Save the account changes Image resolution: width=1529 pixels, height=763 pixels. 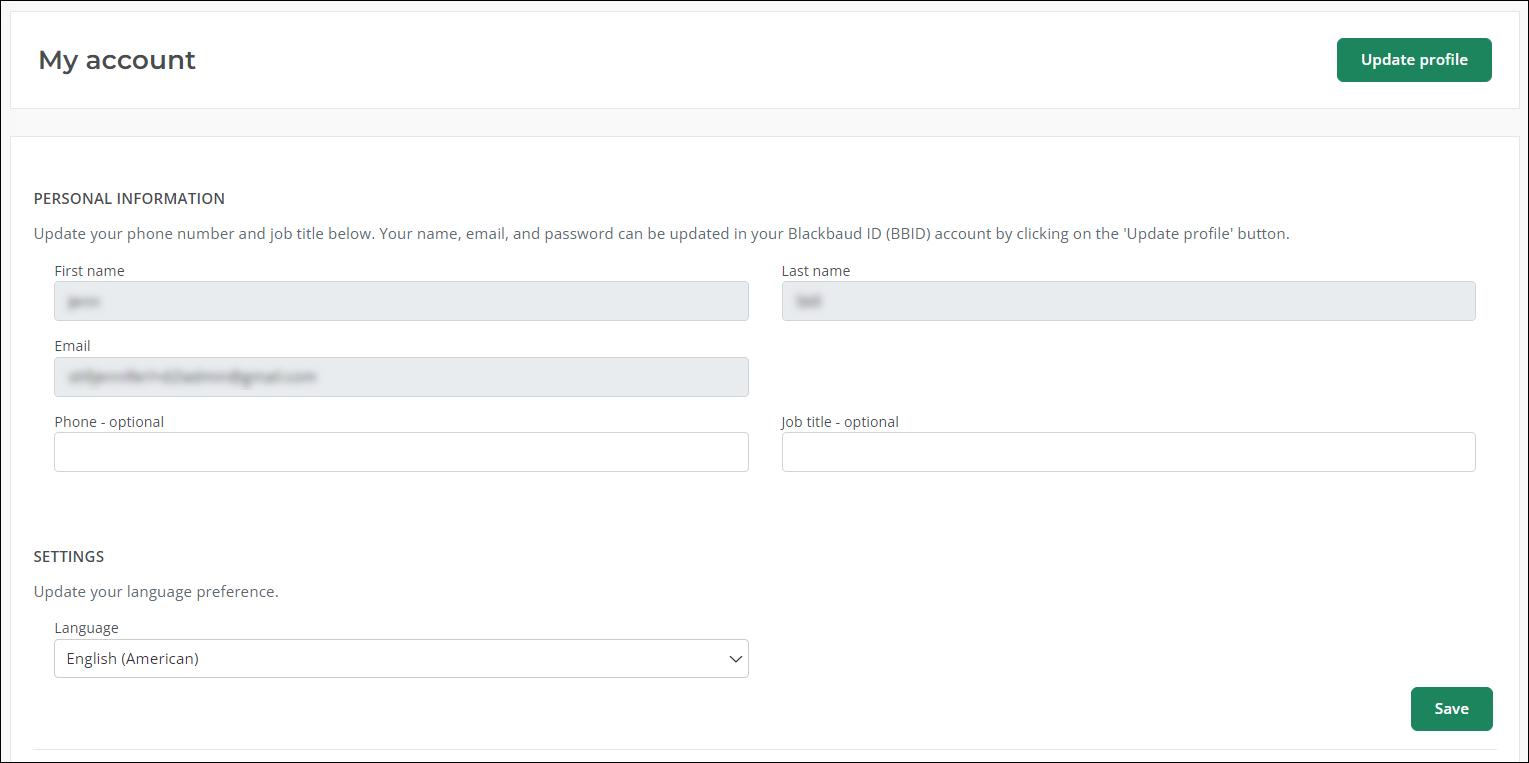click(x=1451, y=709)
